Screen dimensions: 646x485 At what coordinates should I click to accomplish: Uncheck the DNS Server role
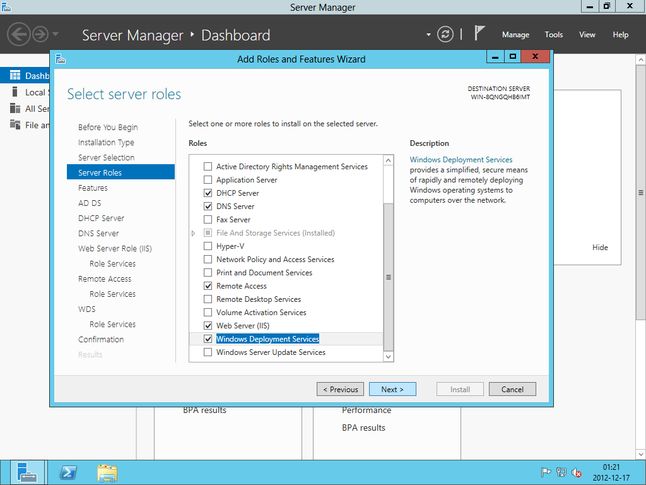208,206
